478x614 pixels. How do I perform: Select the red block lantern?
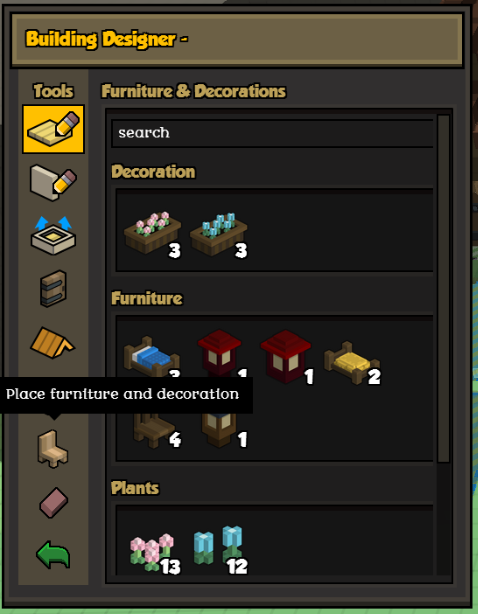(286, 356)
